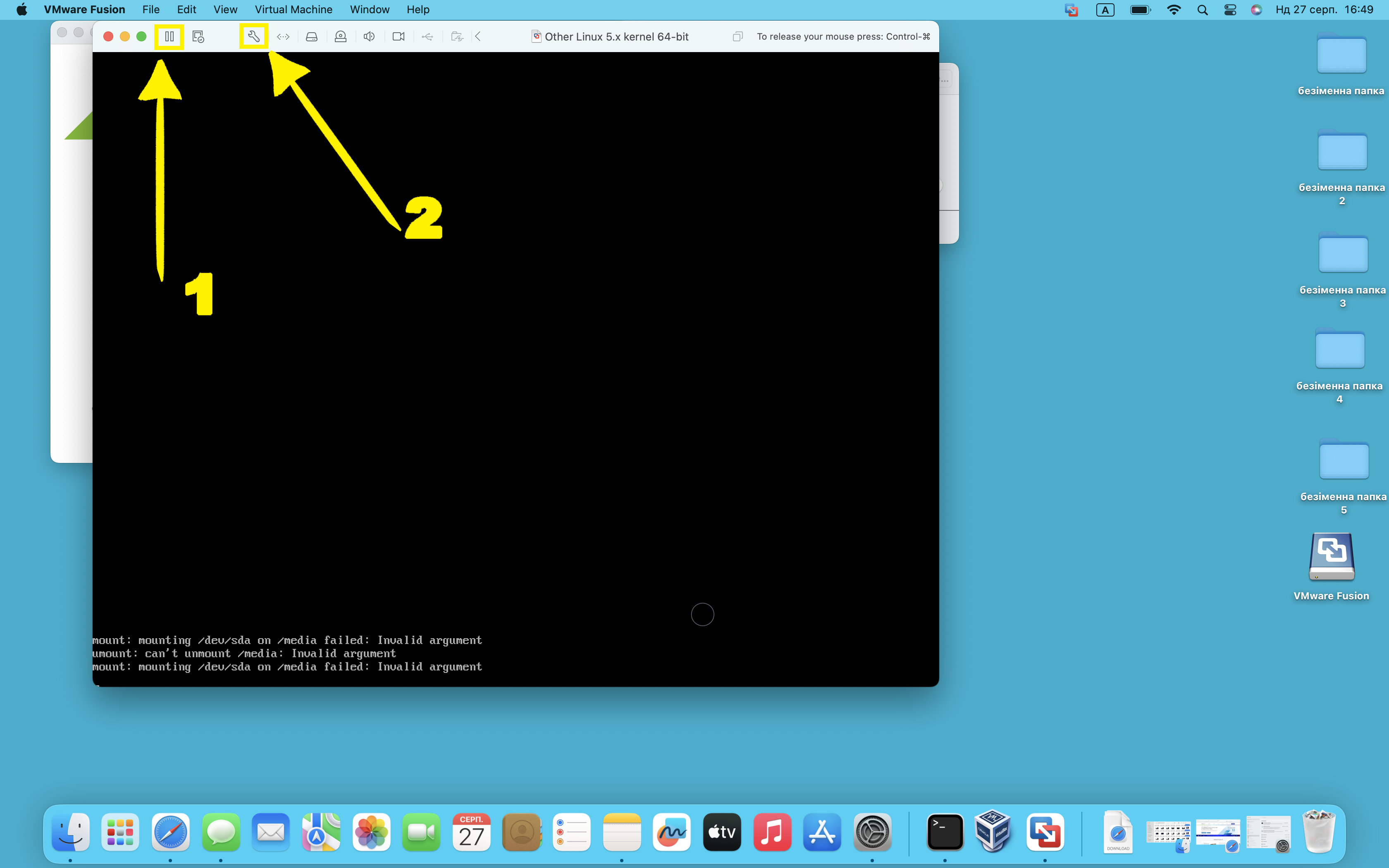This screenshot has height=868, width=1389.
Task: Open Spotlight search magnifier icon
Action: [1203, 10]
